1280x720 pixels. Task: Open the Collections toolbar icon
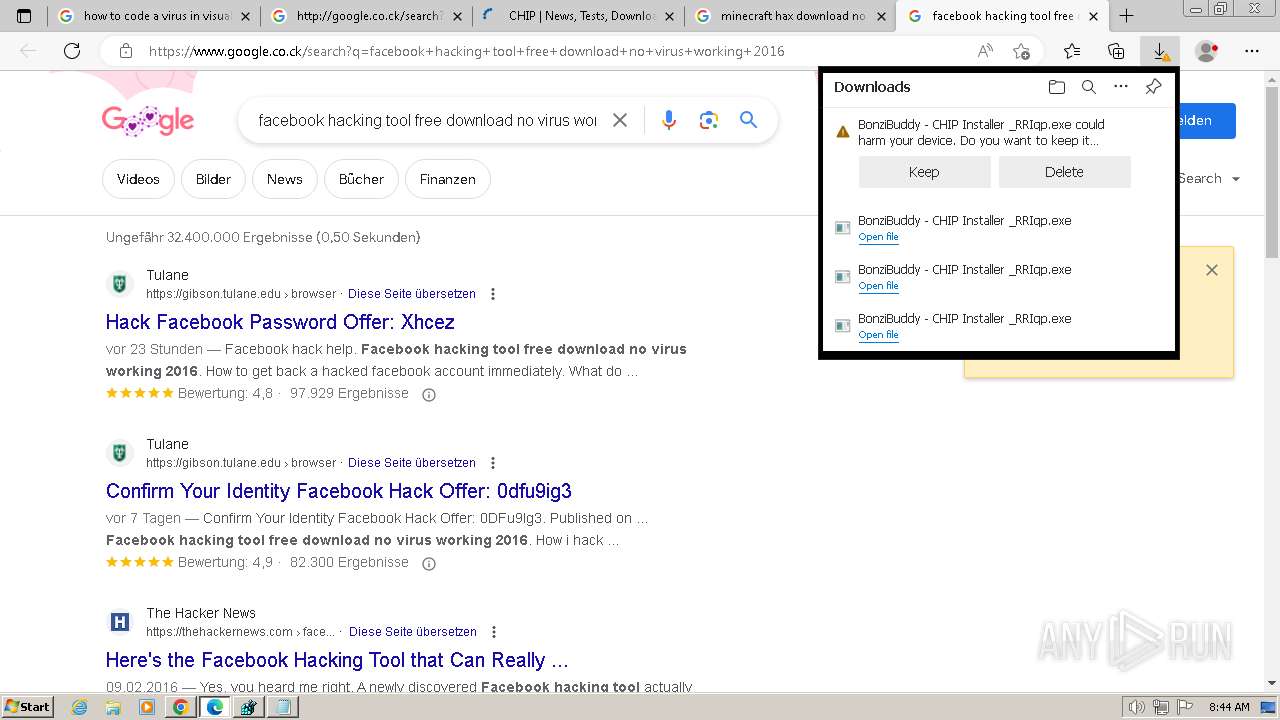[x=1116, y=51]
